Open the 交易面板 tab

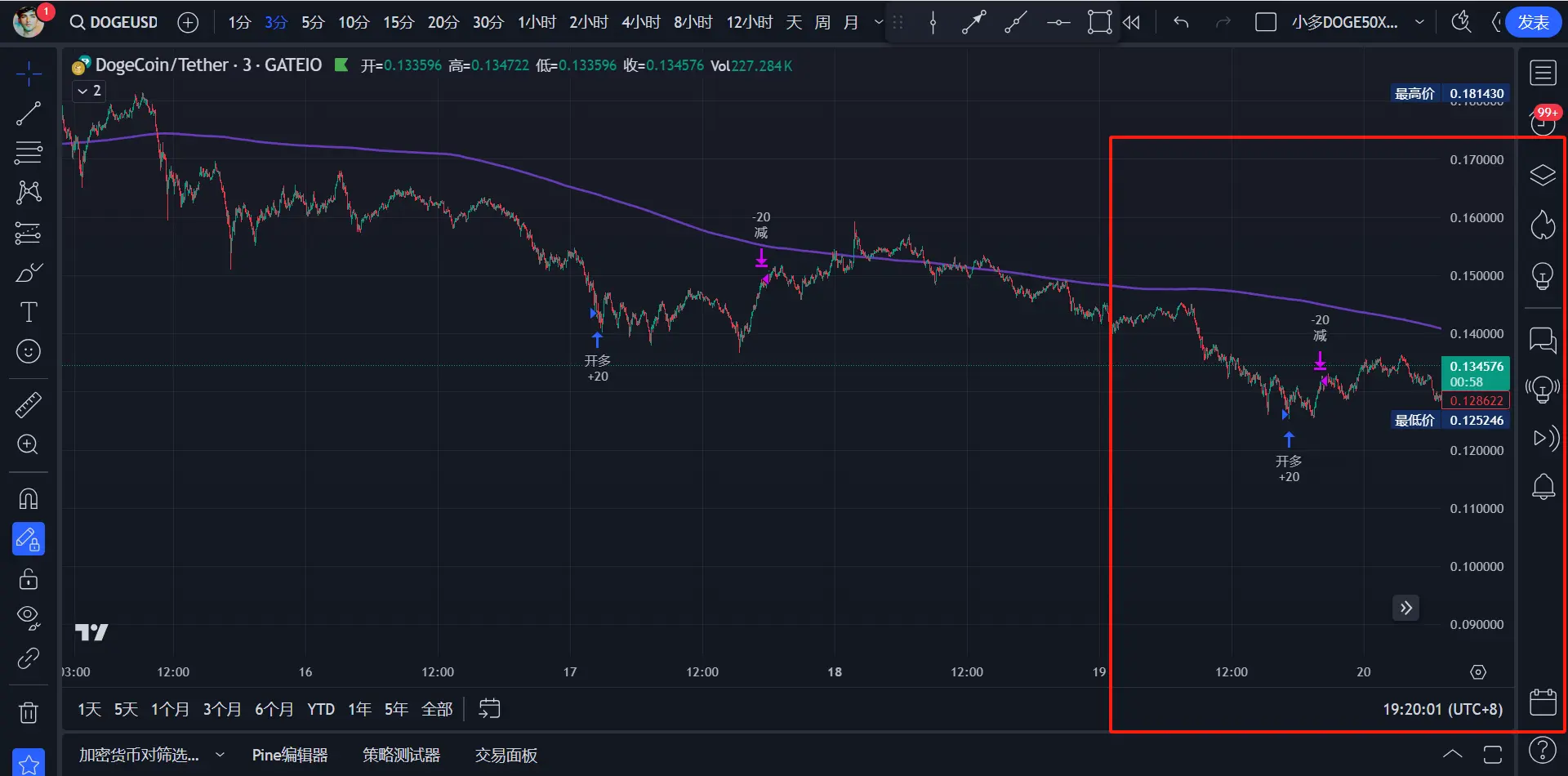click(x=506, y=755)
